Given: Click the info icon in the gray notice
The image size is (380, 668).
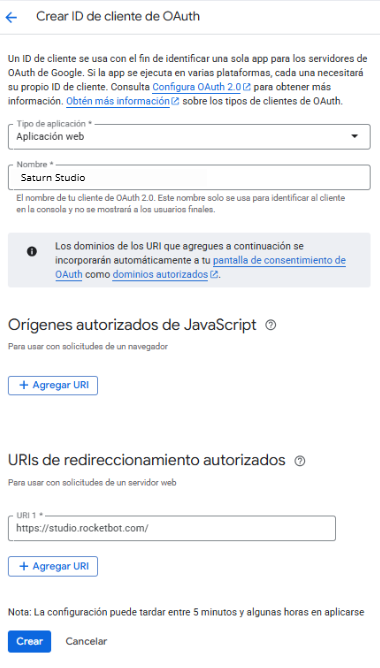Looking at the screenshot, I should click(32, 251).
